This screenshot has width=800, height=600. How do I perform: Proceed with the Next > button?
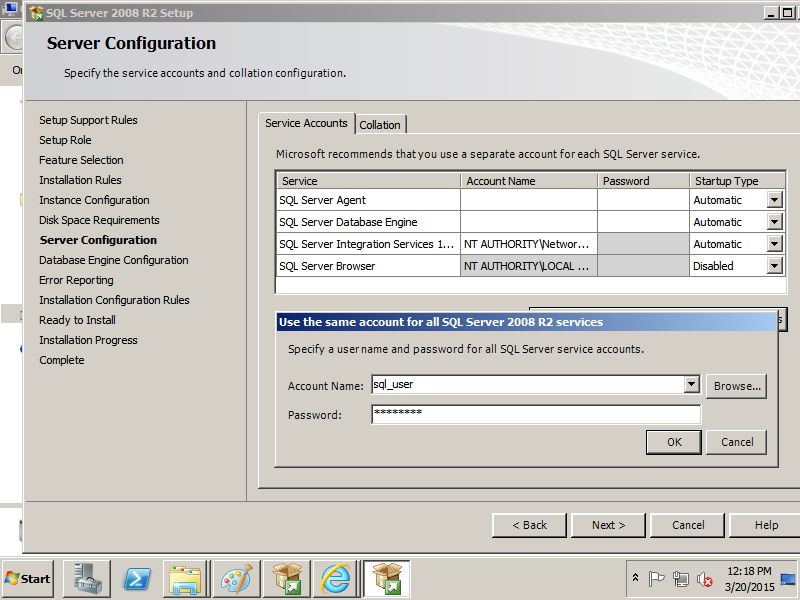(x=608, y=525)
